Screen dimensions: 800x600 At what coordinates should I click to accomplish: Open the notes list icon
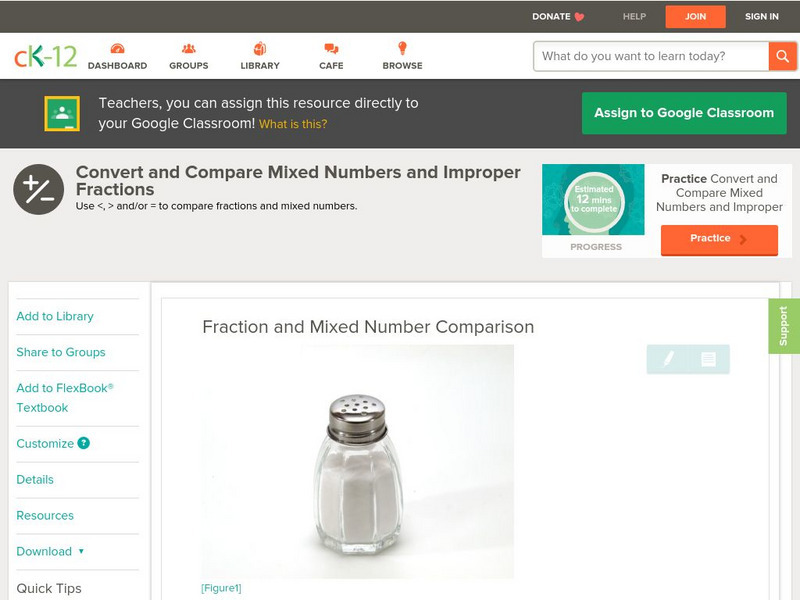click(709, 359)
